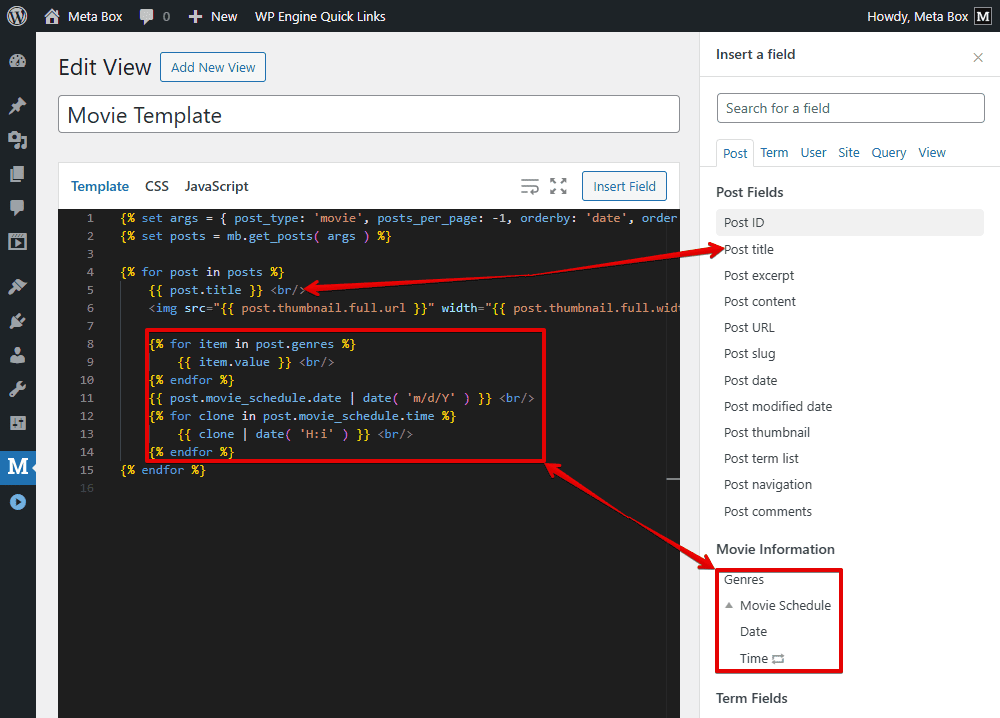
Task: Select the Post thumbnail field
Action: tap(766, 432)
